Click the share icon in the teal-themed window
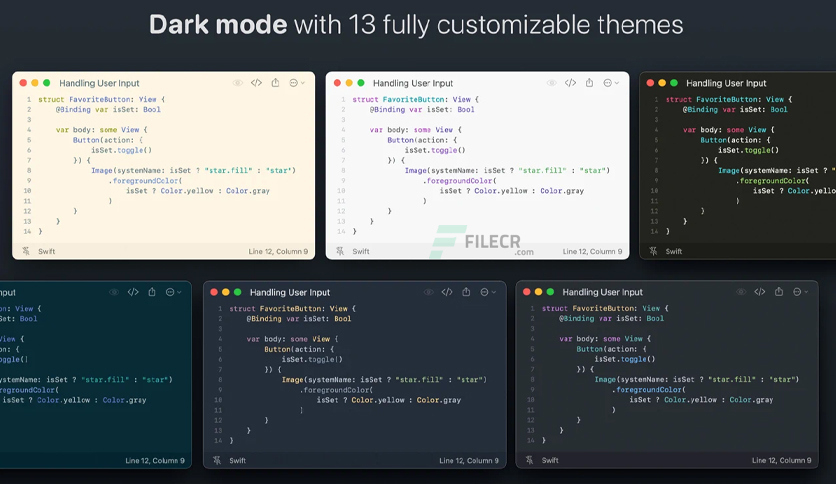Image resolution: width=836 pixels, height=484 pixels. coord(152,292)
